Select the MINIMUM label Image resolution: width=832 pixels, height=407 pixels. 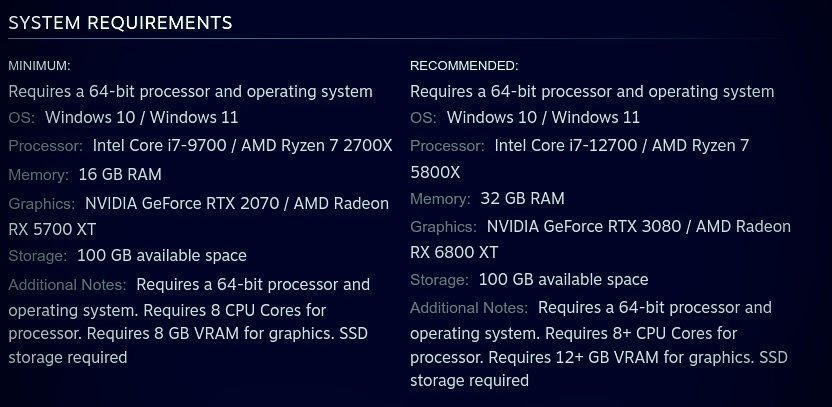pos(39,66)
